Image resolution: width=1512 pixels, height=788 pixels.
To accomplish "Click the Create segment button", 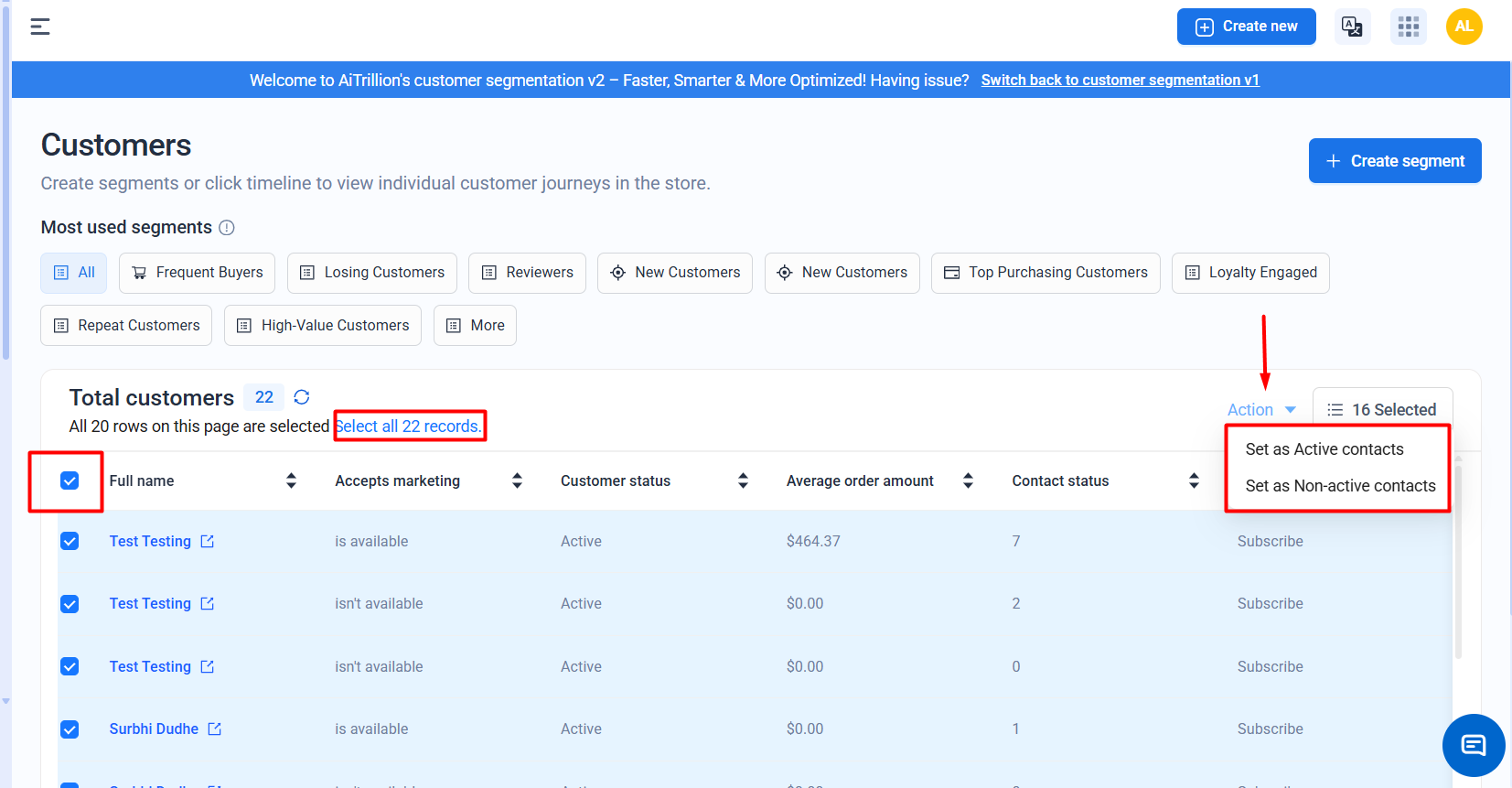I will pyautogui.click(x=1394, y=161).
